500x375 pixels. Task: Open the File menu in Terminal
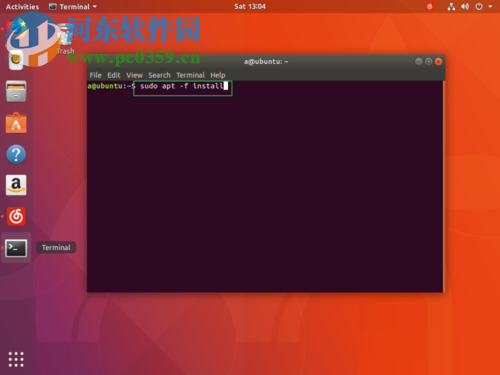[95, 75]
